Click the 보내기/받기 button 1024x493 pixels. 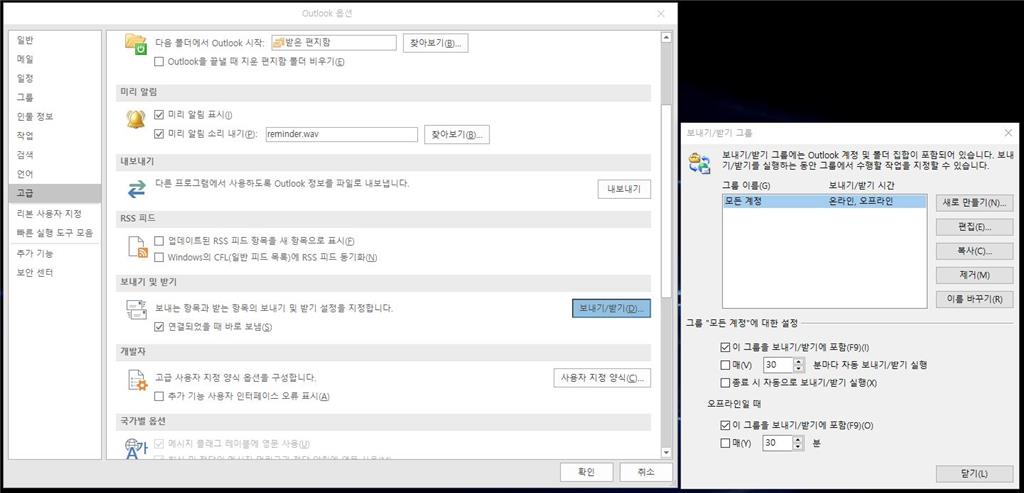coord(611,308)
